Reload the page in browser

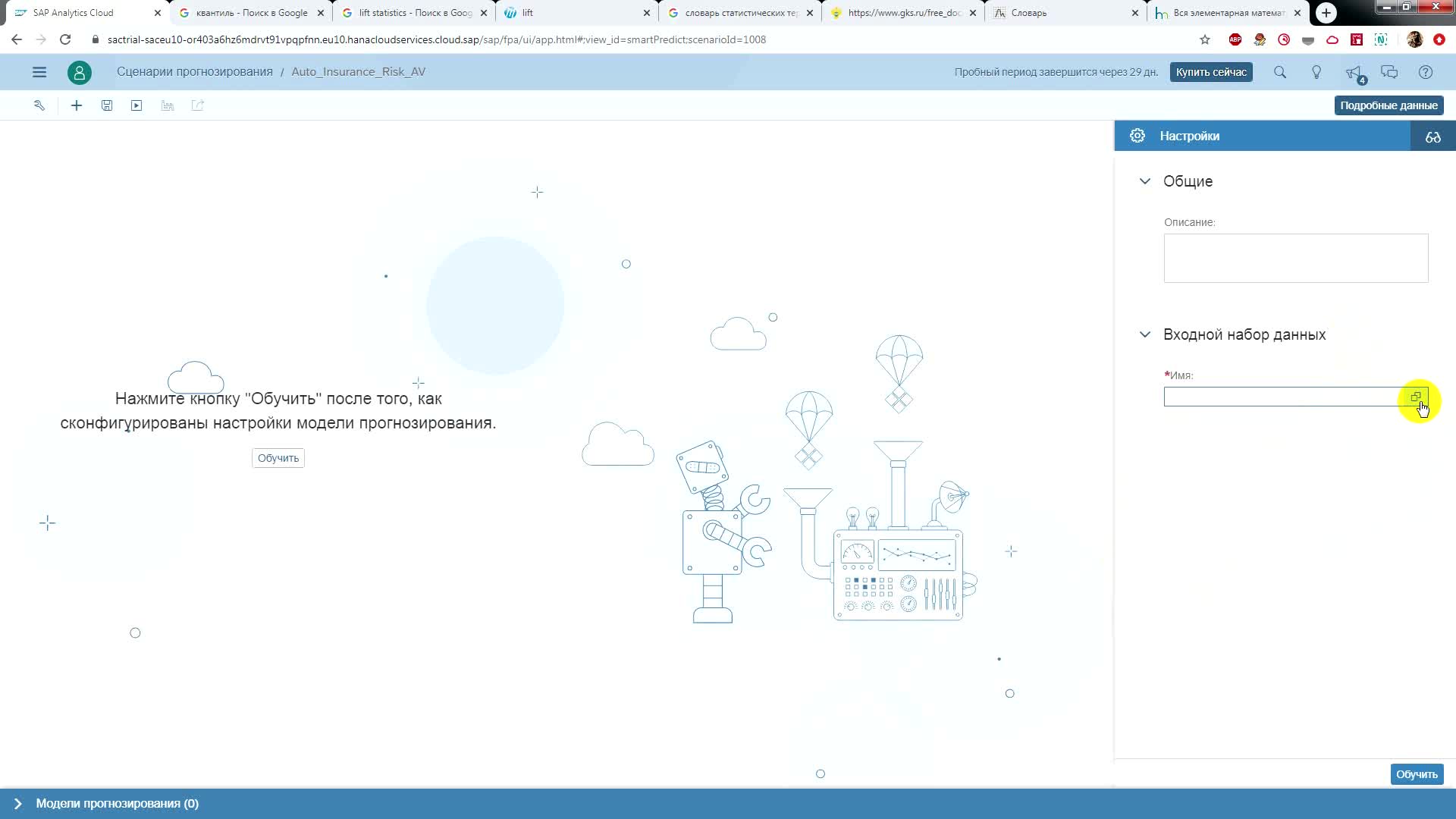click(x=65, y=39)
